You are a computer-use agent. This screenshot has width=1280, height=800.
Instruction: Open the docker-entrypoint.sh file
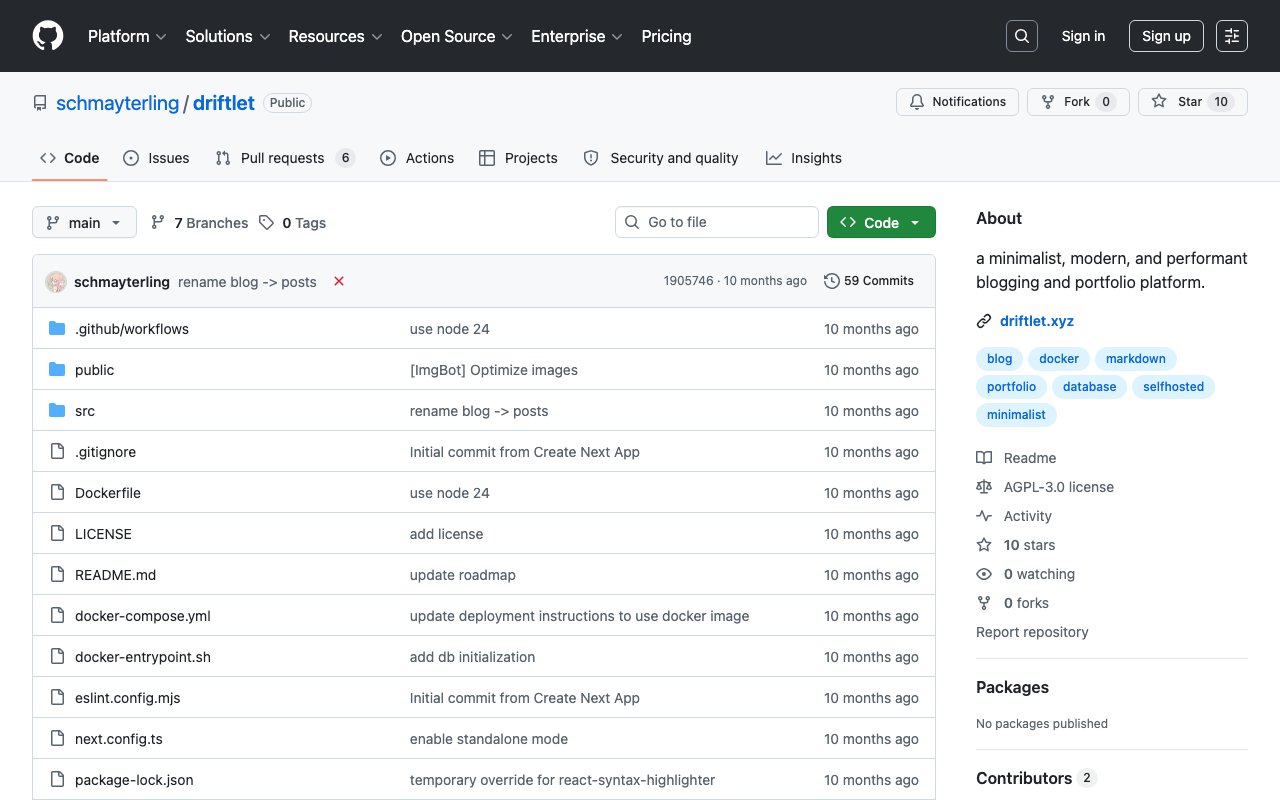143,657
